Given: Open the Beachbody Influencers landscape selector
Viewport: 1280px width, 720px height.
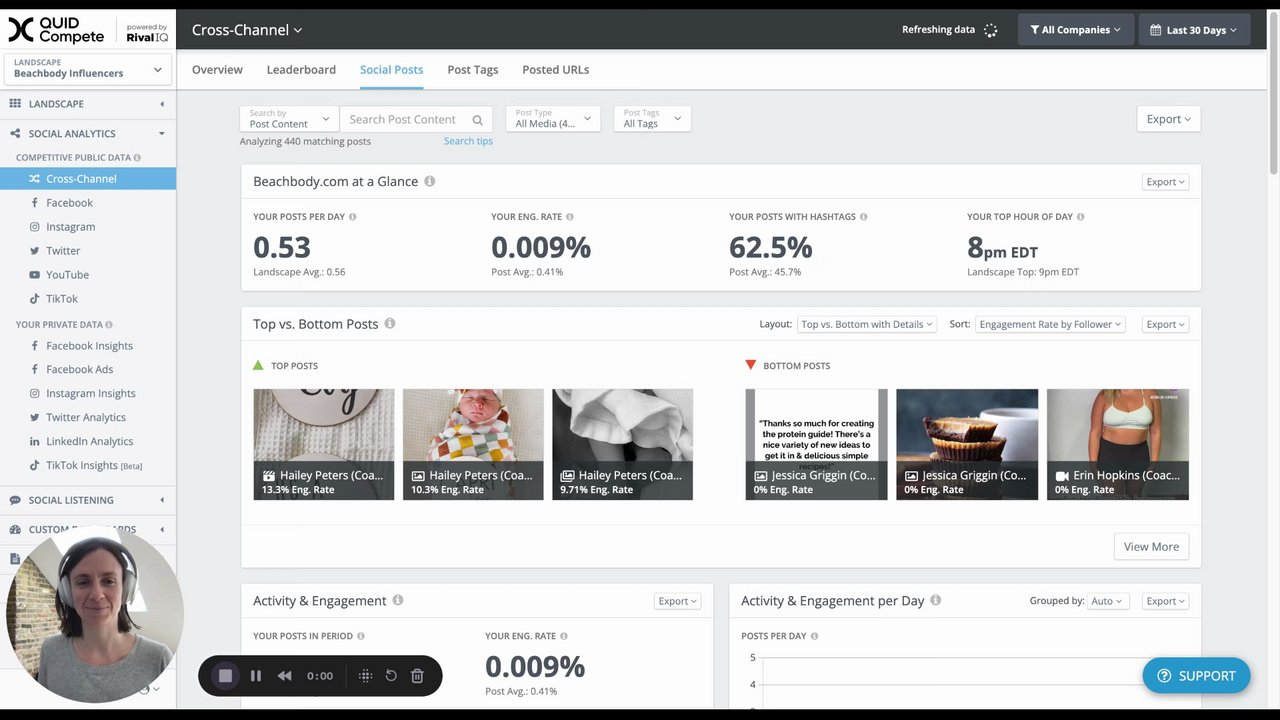Looking at the screenshot, I should tap(88, 68).
